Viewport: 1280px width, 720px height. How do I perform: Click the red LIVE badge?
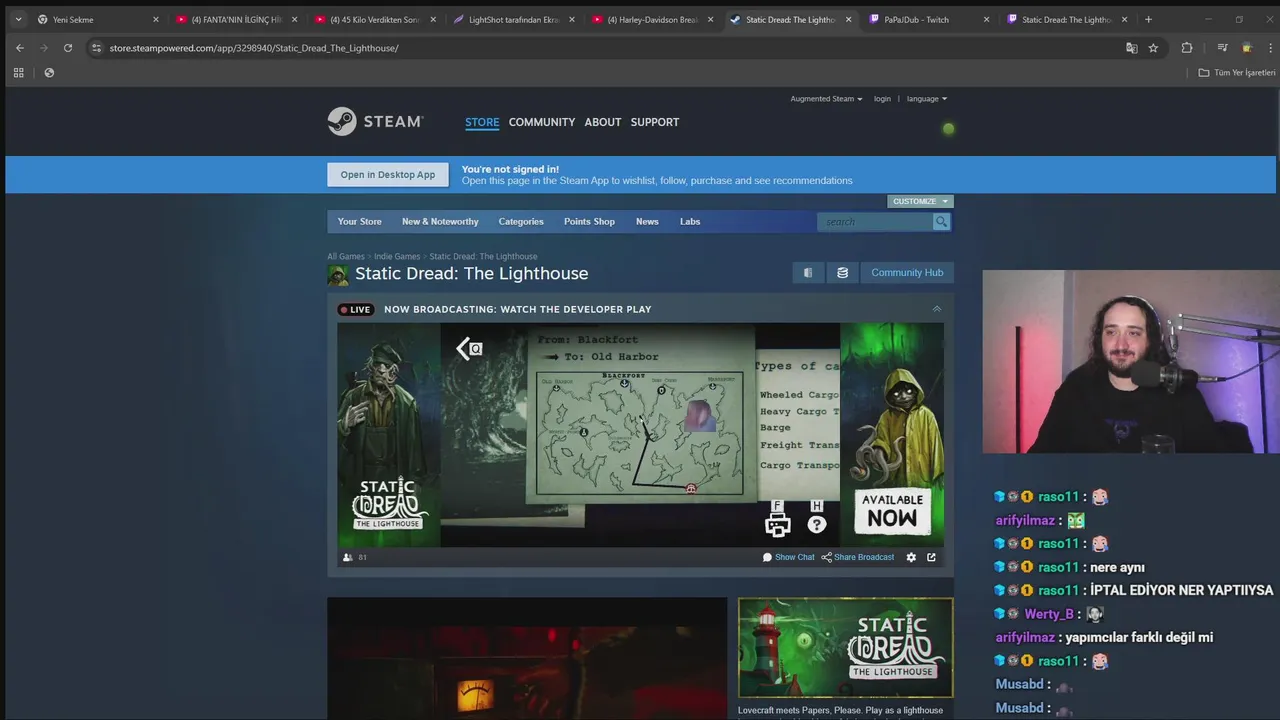tap(355, 310)
